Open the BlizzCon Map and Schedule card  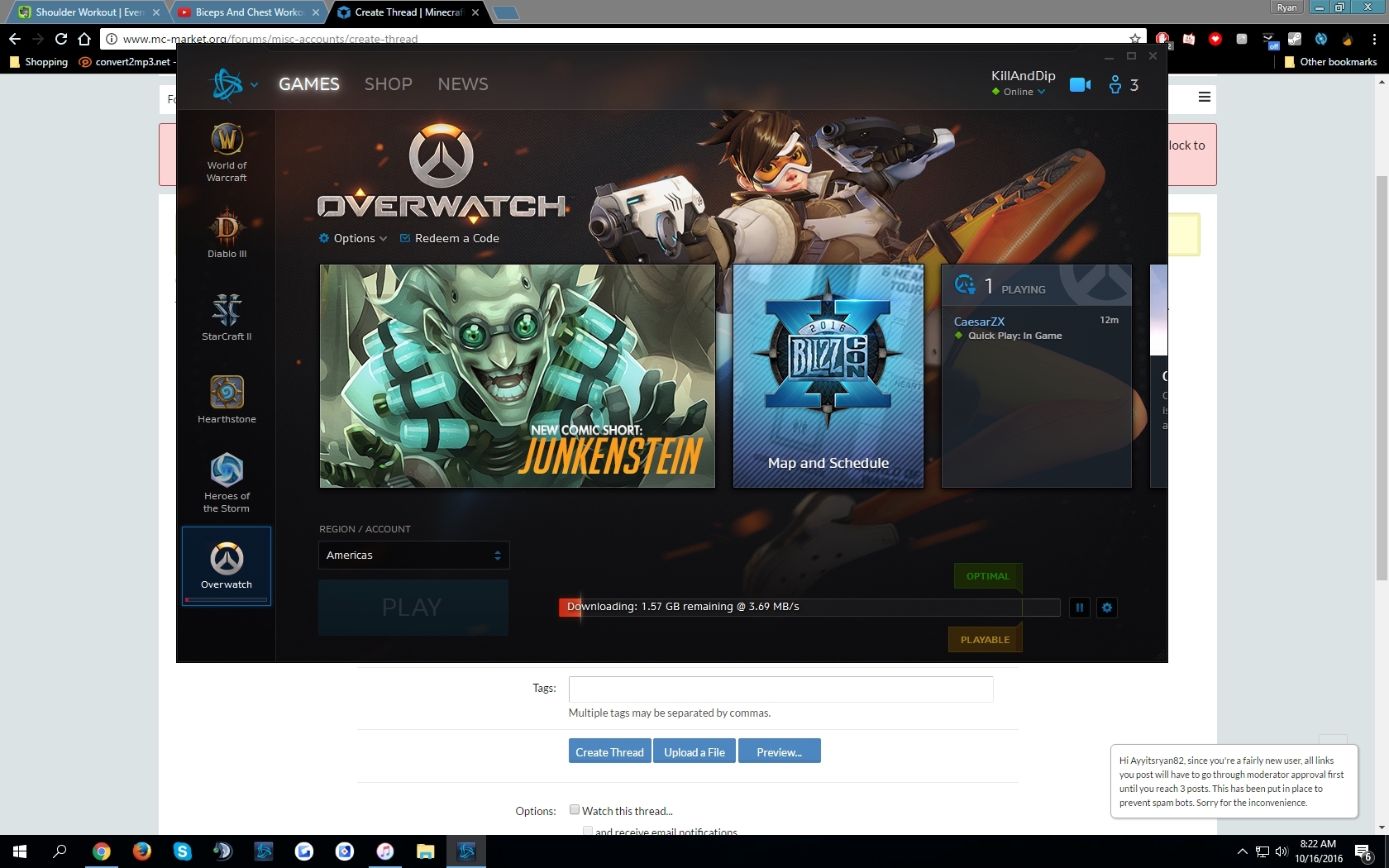pyautogui.click(x=828, y=376)
